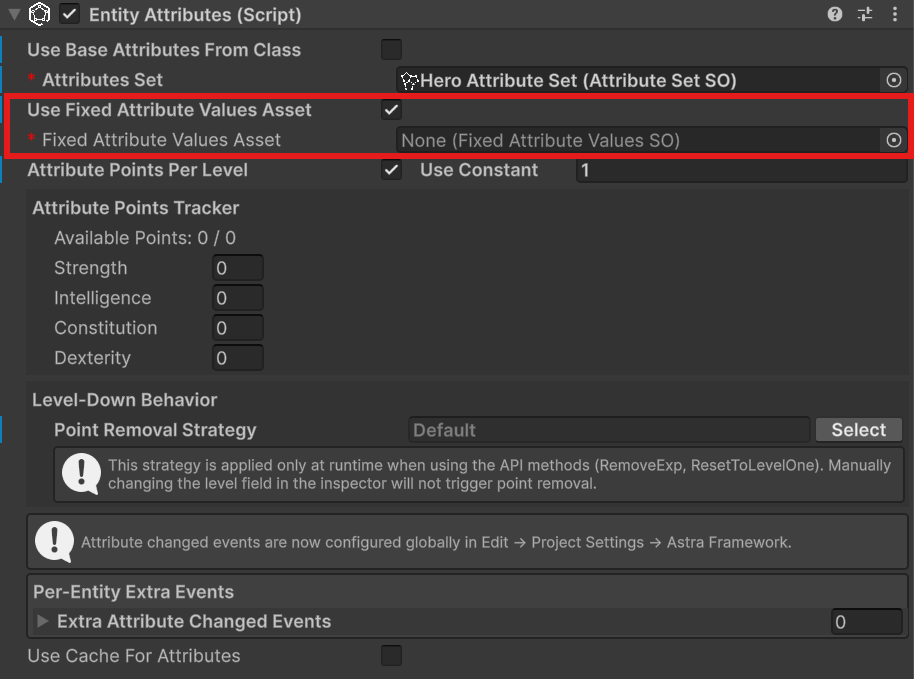The height and width of the screenshot is (679, 915).
Task: Open object picker for Fixed Attribute Values Asset
Action: coord(893,140)
